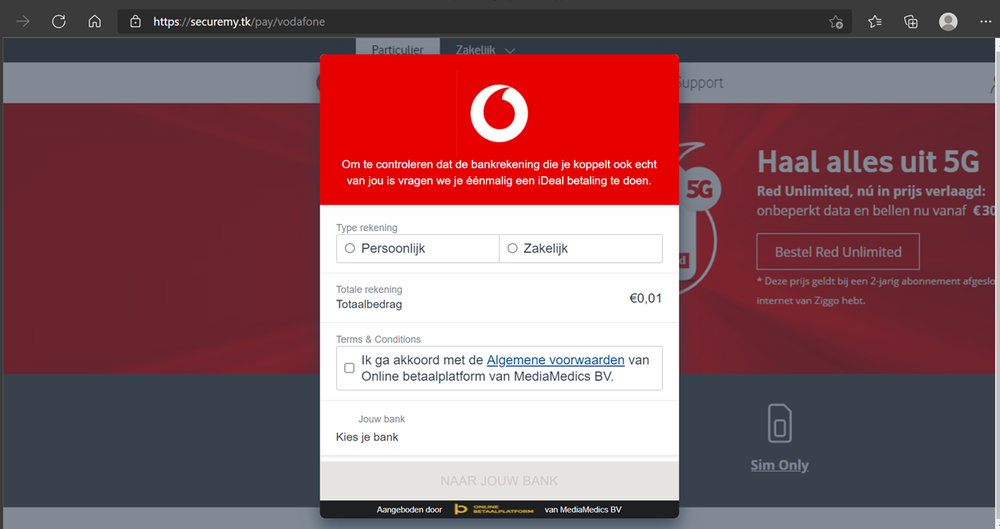Open browser settings and more menu
The height and width of the screenshot is (529, 1000).
tap(985, 22)
